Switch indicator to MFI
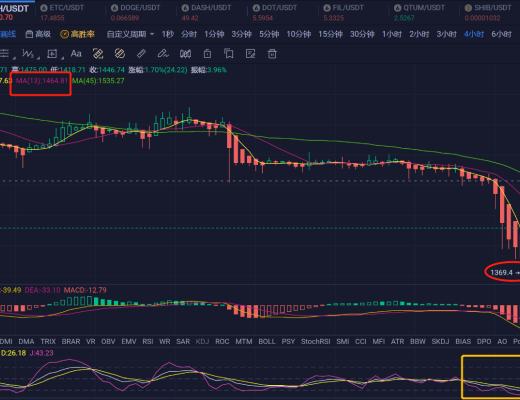This screenshot has height=400, width=520. pos(378,342)
